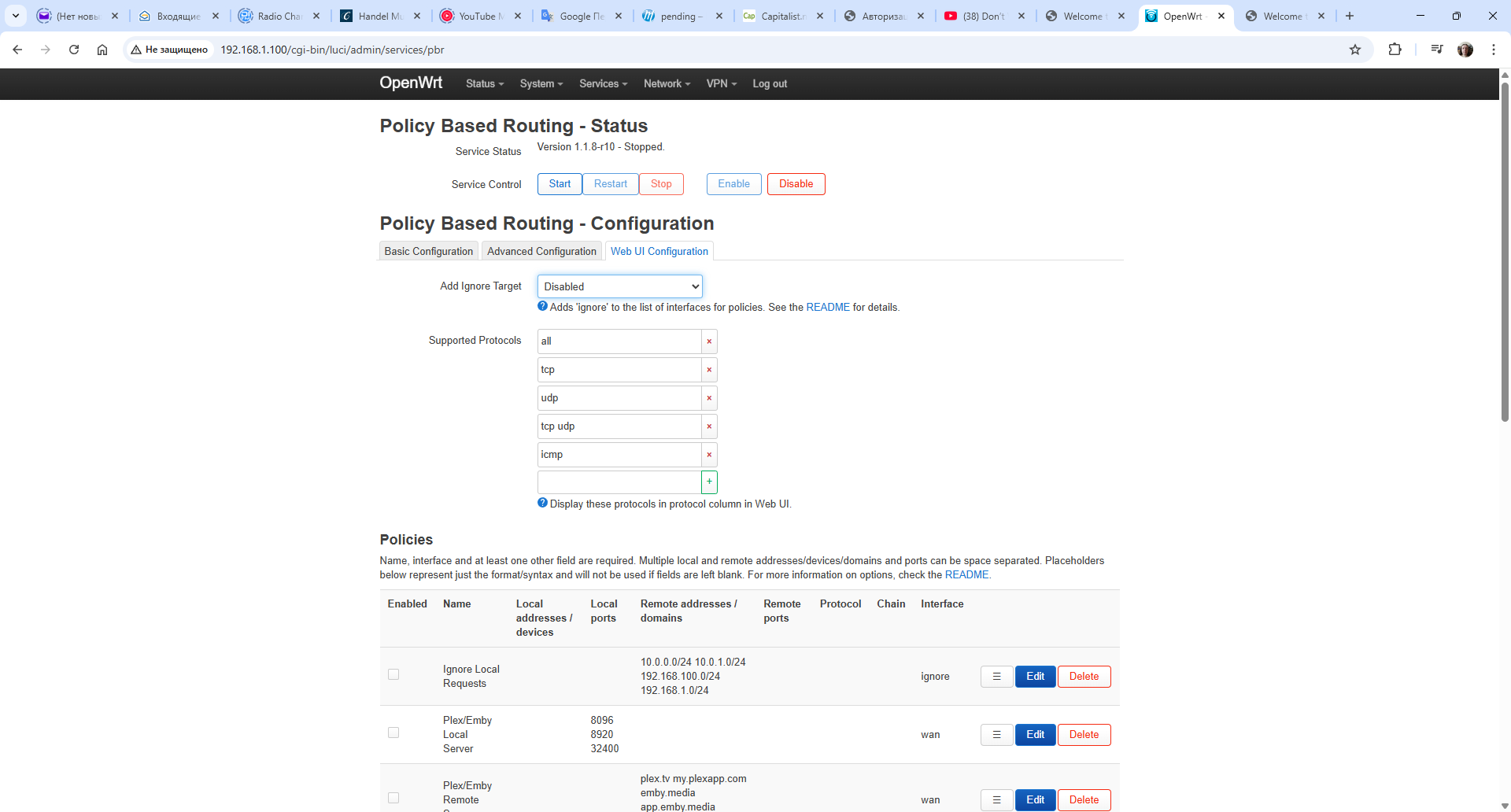Select the Web UI Configuration tab
Image resolution: width=1511 pixels, height=812 pixels.
659,251
